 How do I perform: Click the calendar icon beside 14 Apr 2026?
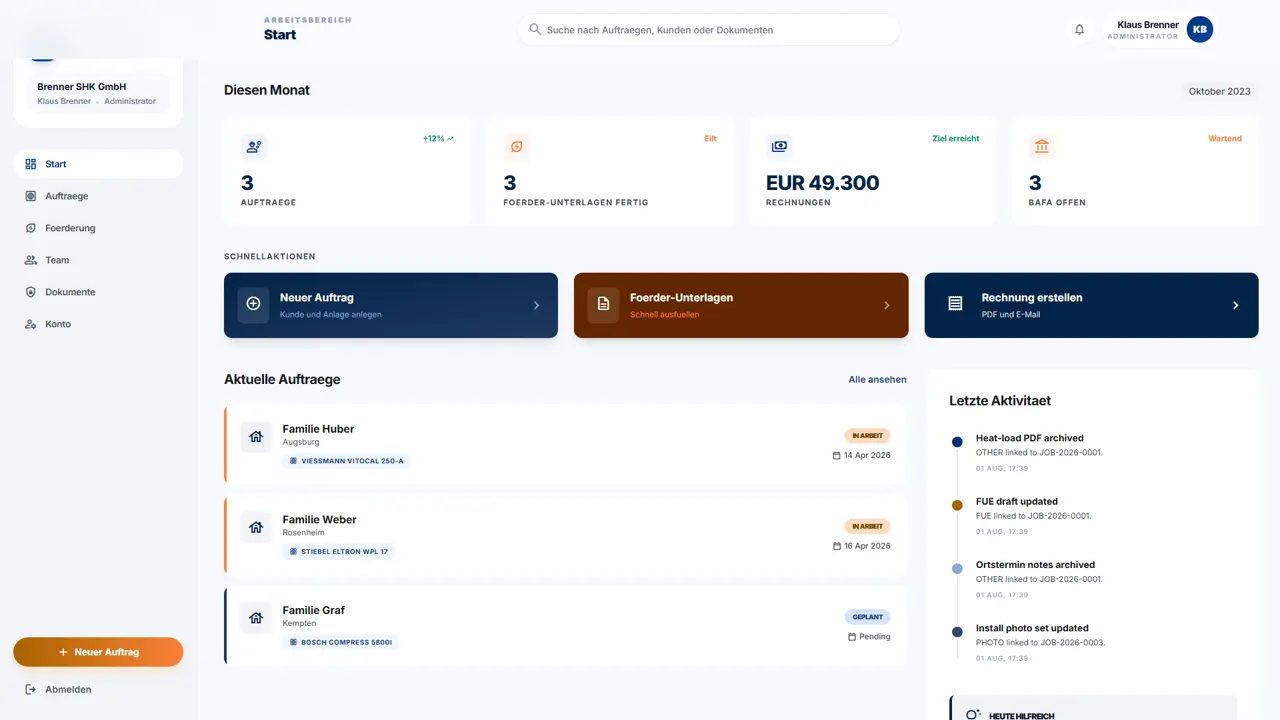[837, 455]
